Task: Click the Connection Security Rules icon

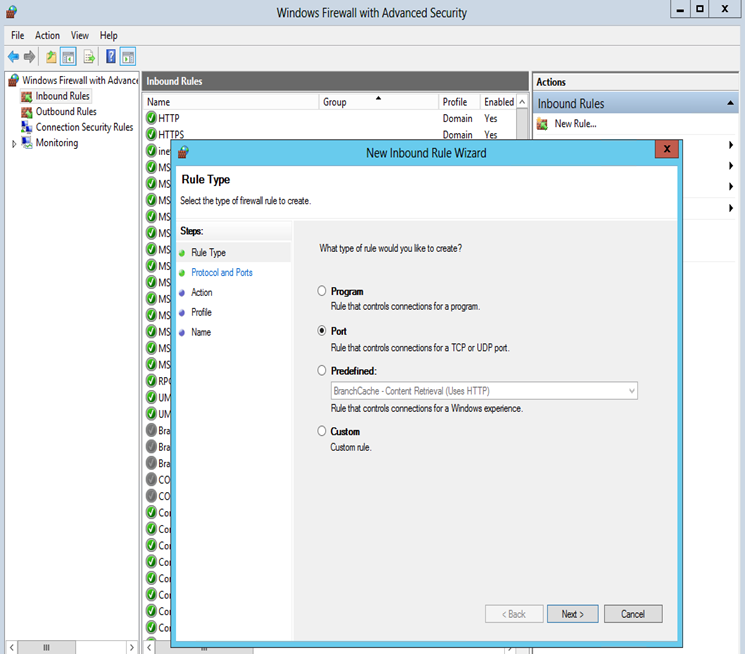Action: (x=27, y=127)
